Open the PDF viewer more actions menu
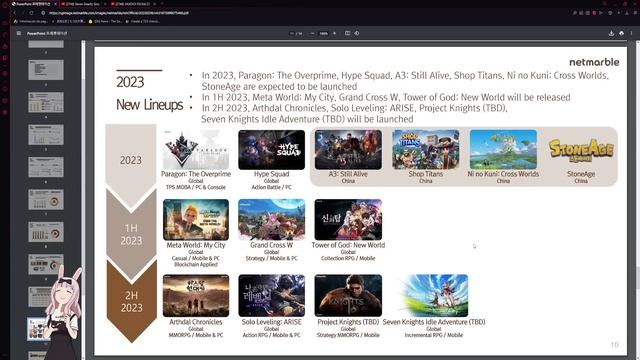 631,33
